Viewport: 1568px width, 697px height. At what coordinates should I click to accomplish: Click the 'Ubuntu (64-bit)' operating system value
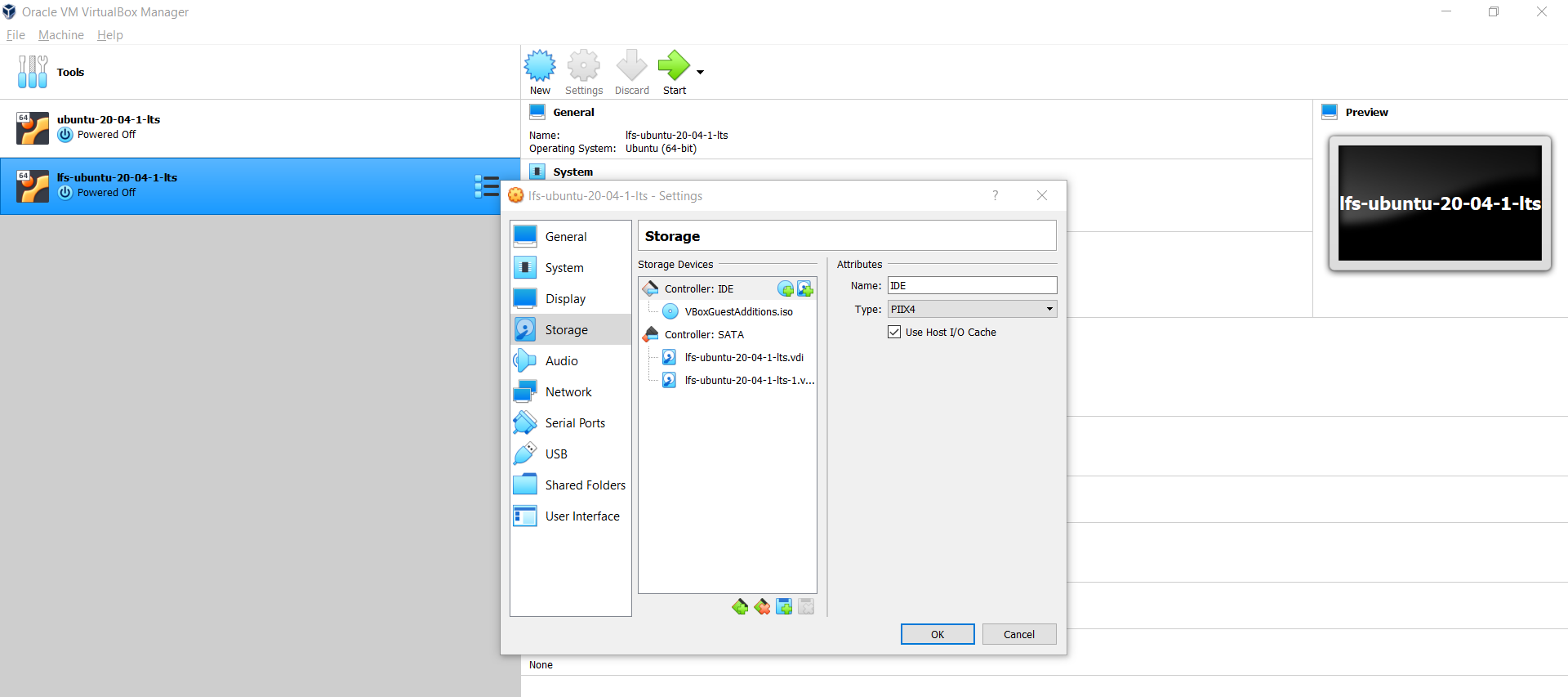tap(661, 149)
